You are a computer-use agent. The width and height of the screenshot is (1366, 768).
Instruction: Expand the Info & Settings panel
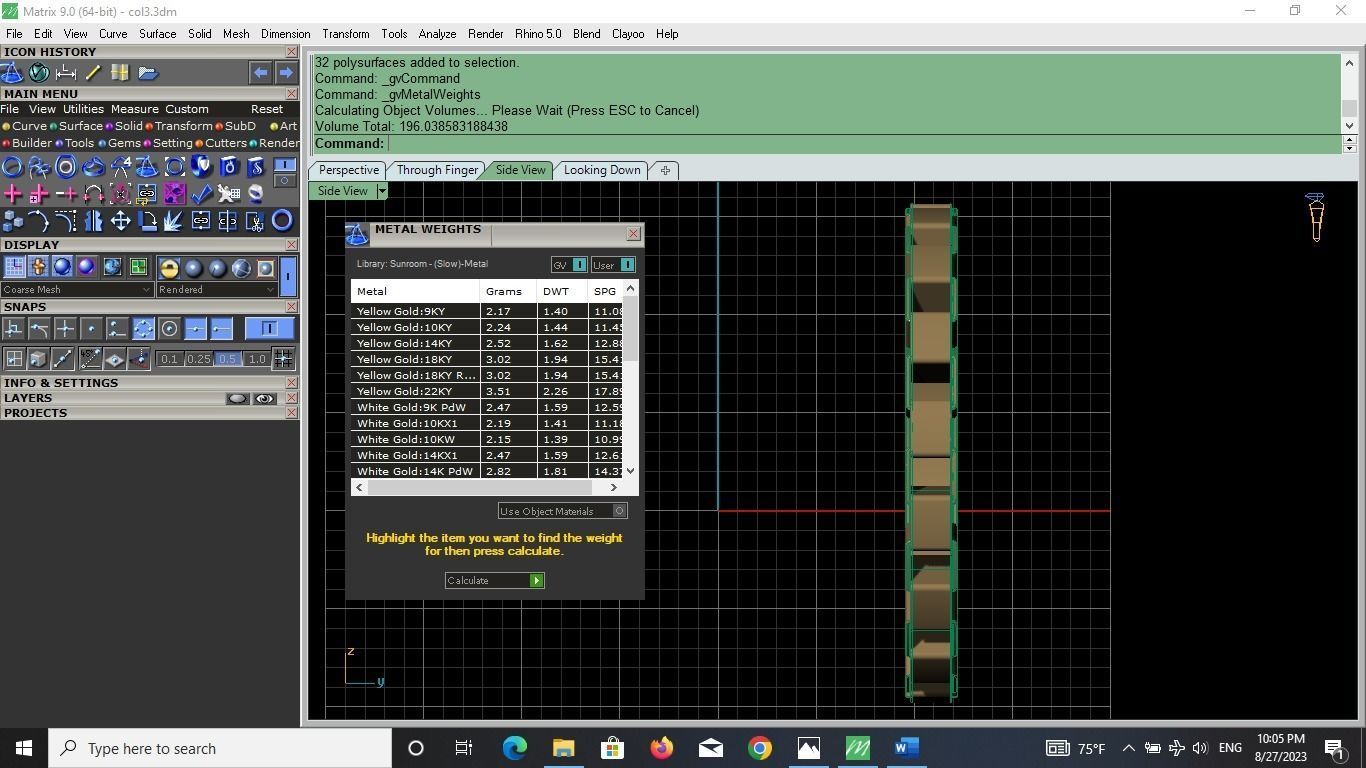(x=291, y=383)
